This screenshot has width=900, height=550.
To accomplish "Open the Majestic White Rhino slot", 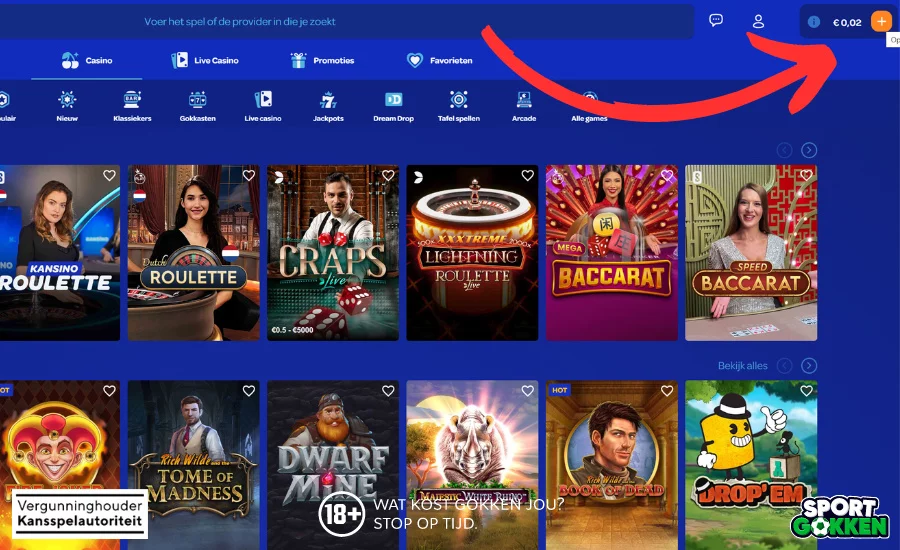I will (x=472, y=465).
